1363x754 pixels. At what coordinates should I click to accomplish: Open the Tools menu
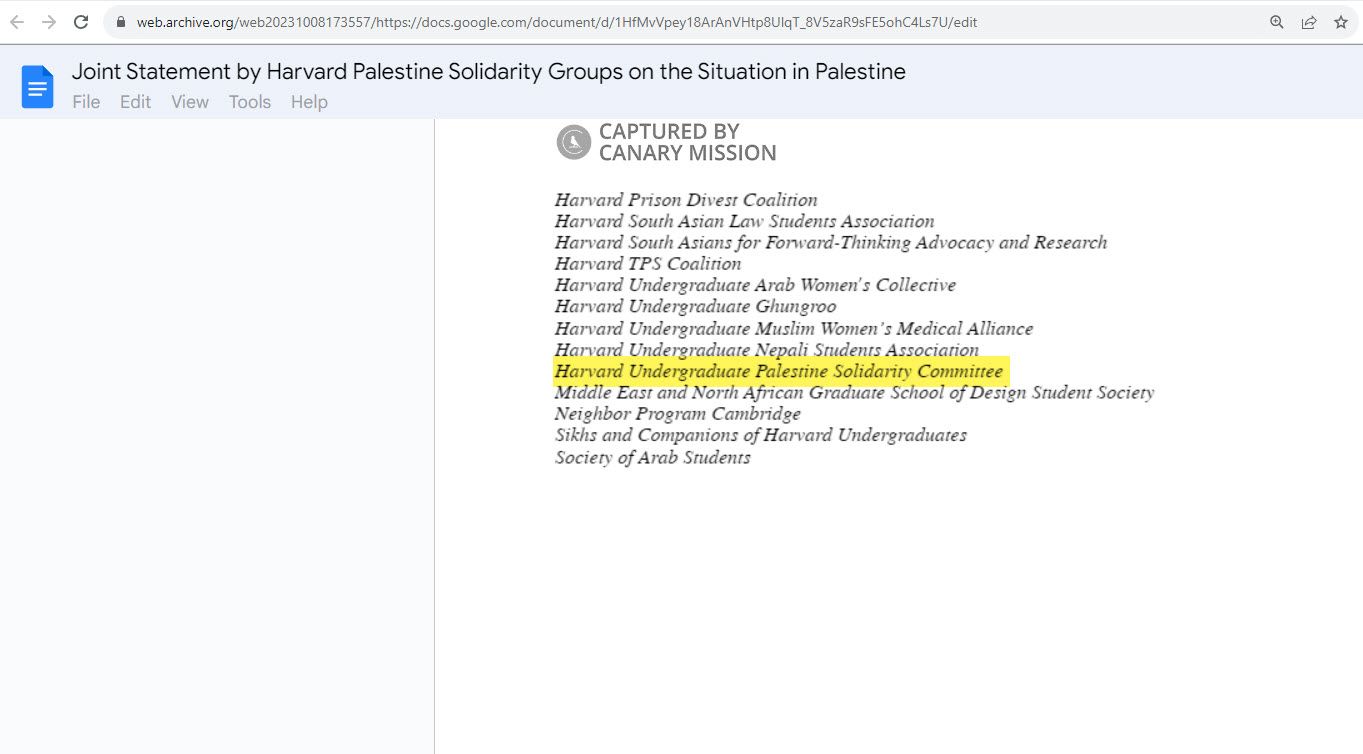tap(250, 102)
